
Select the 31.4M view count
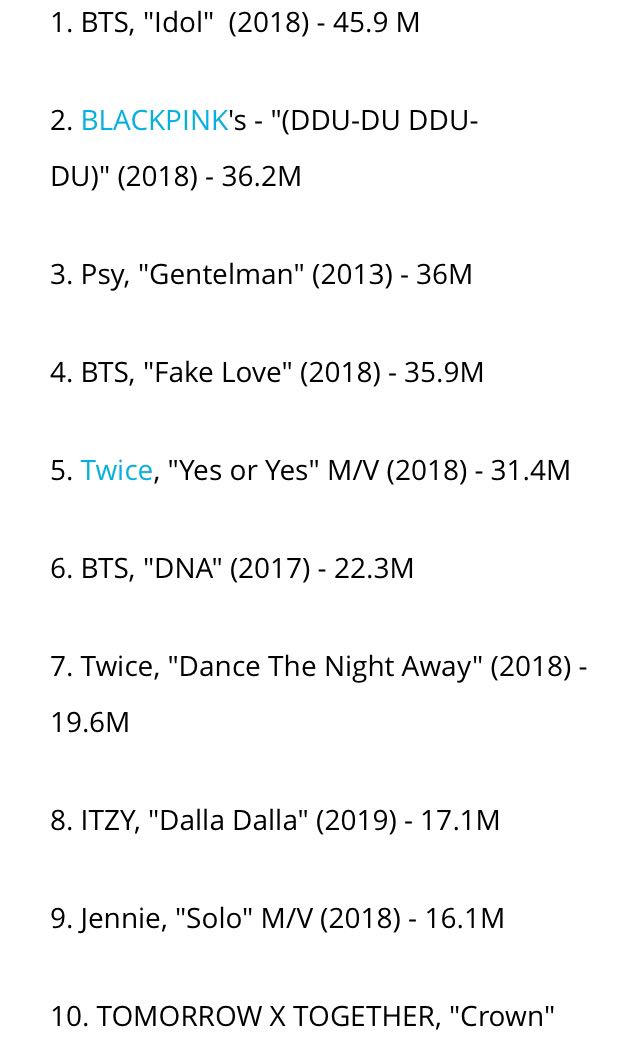(530, 470)
